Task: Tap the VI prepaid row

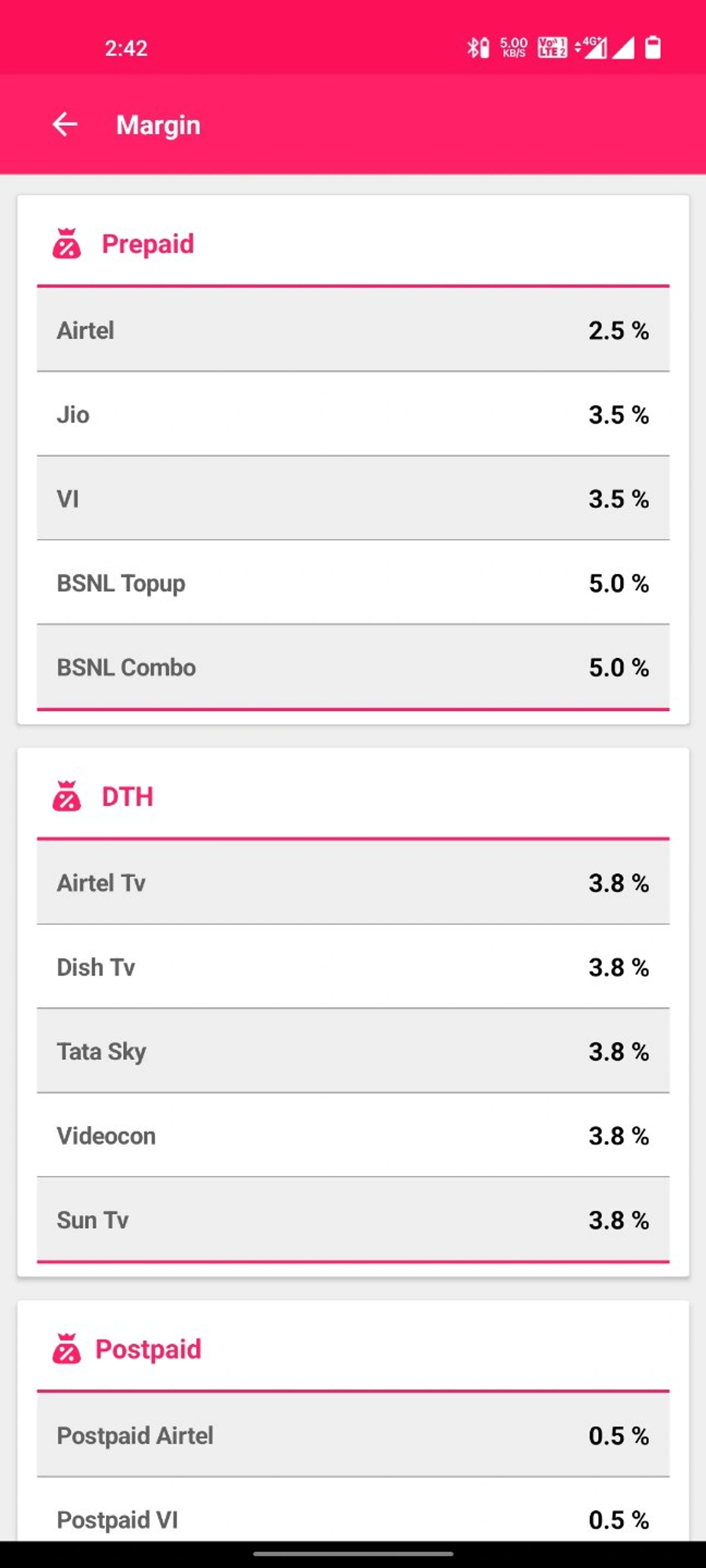Action: pyautogui.click(x=352, y=499)
